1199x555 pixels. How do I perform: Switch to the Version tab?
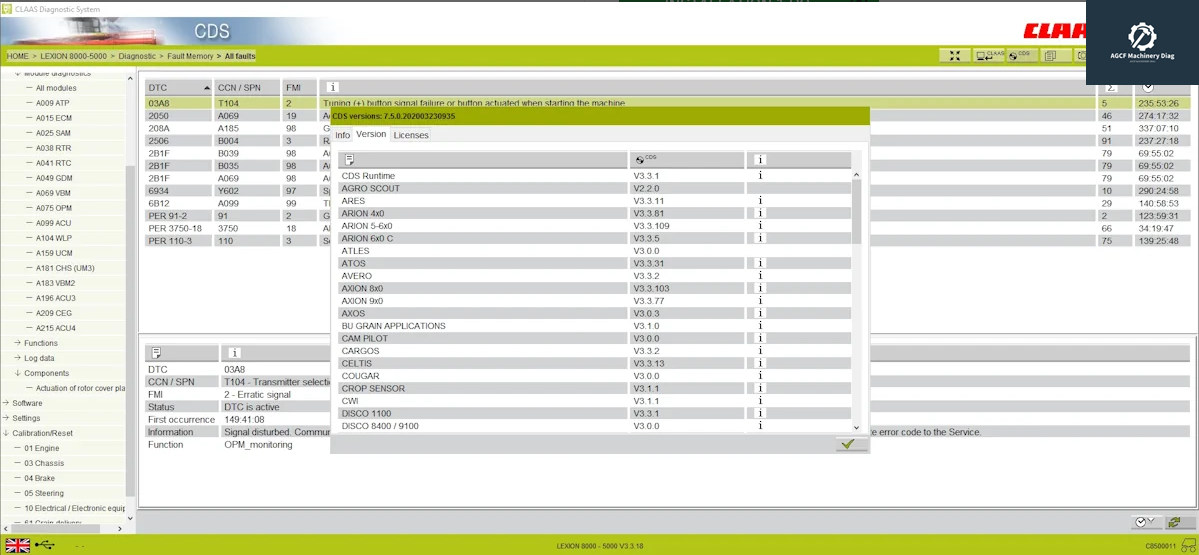(x=371, y=135)
